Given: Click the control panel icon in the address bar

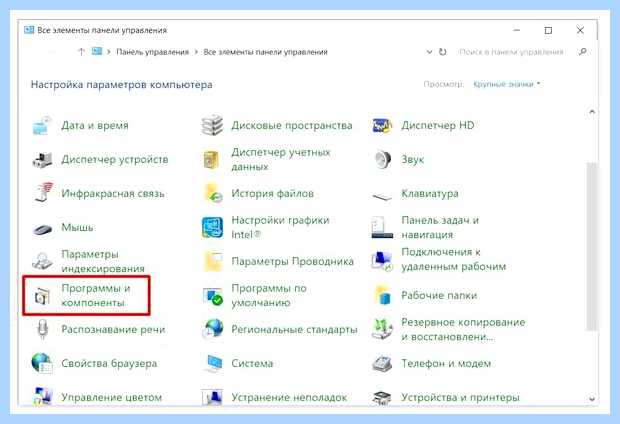Looking at the screenshot, I should pyautogui.click(x=97, y=51).
